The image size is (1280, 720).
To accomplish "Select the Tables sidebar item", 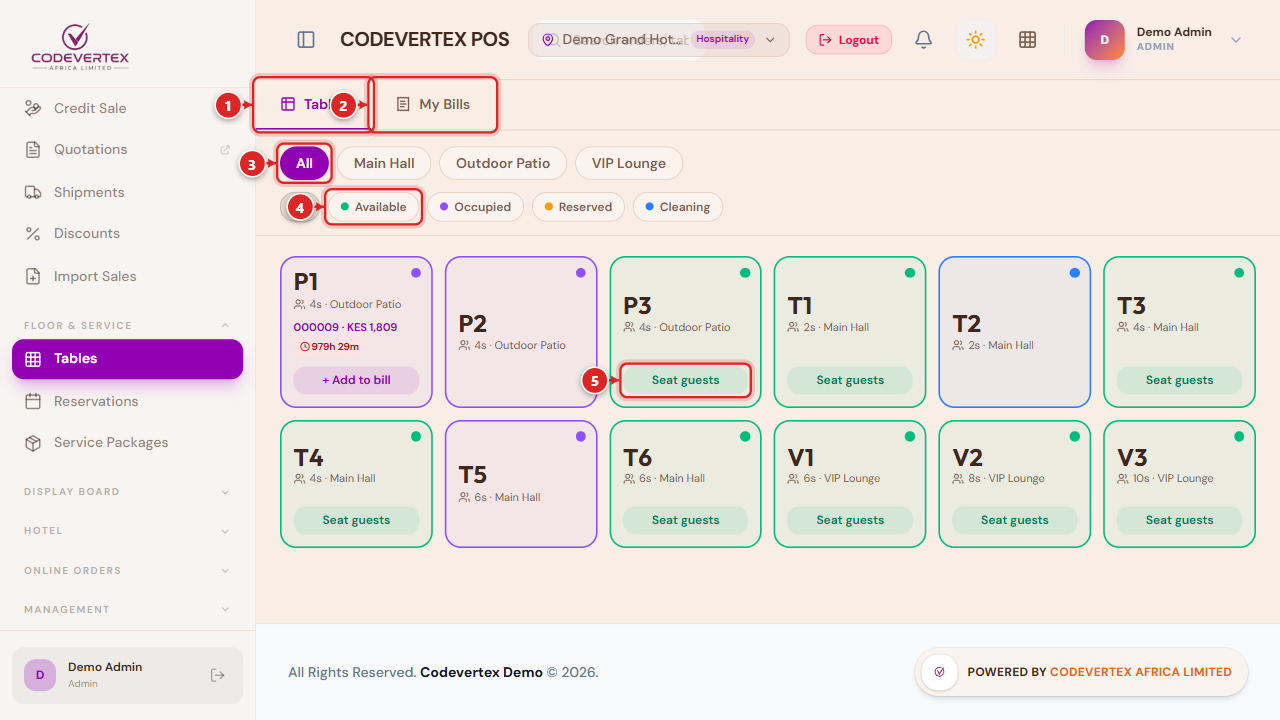I will (x=128, y=359).
